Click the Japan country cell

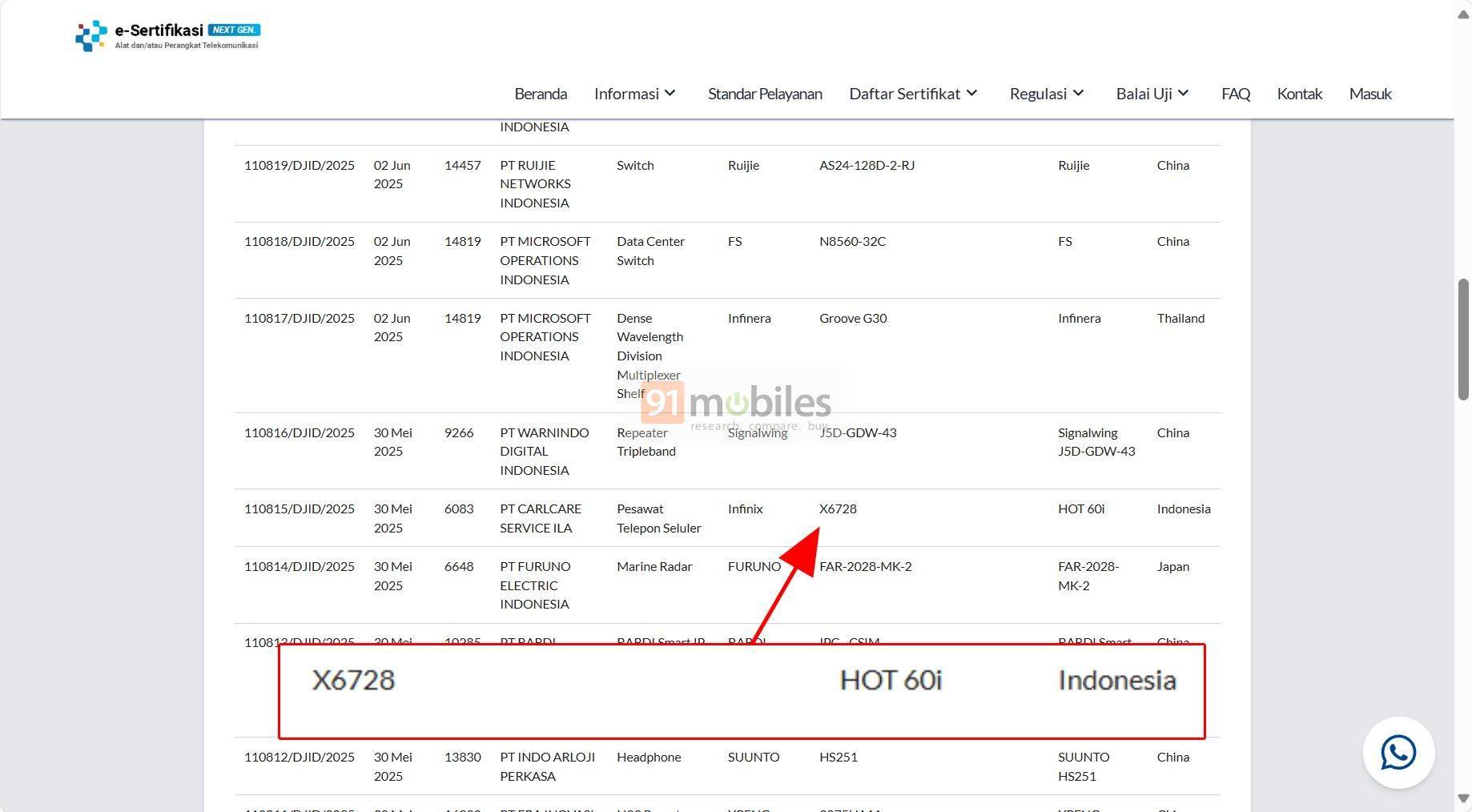(x=1173, y=566)
